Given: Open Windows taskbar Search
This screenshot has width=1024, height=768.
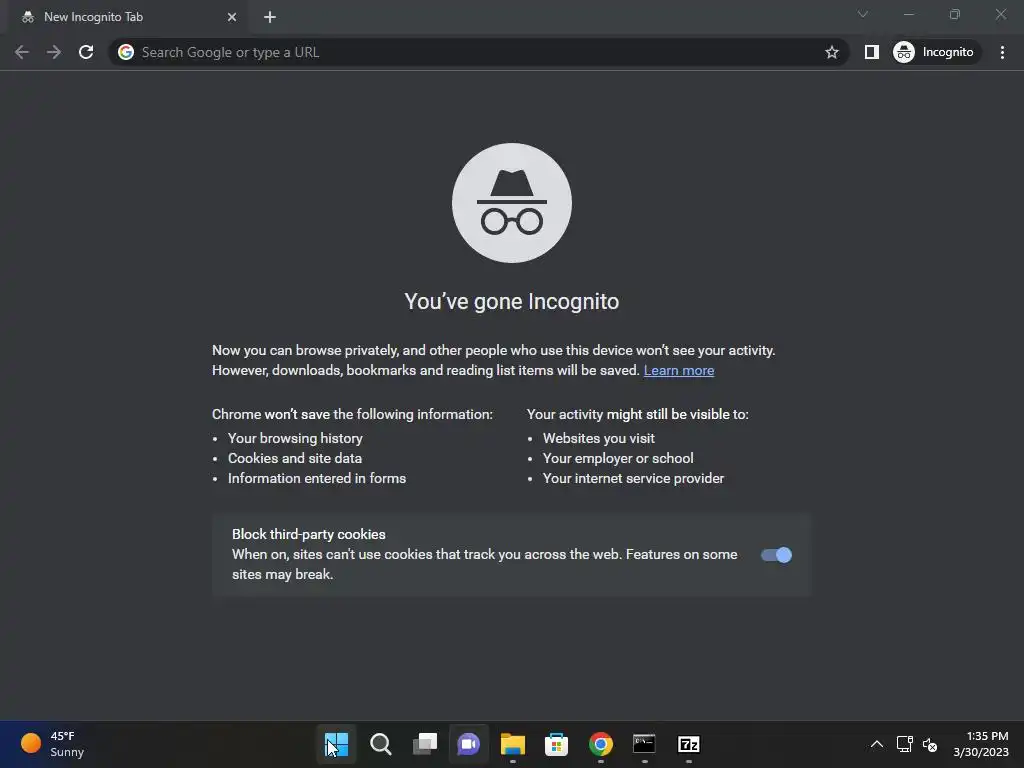Looking at the screenshot, I should click(x=381, y=744).
